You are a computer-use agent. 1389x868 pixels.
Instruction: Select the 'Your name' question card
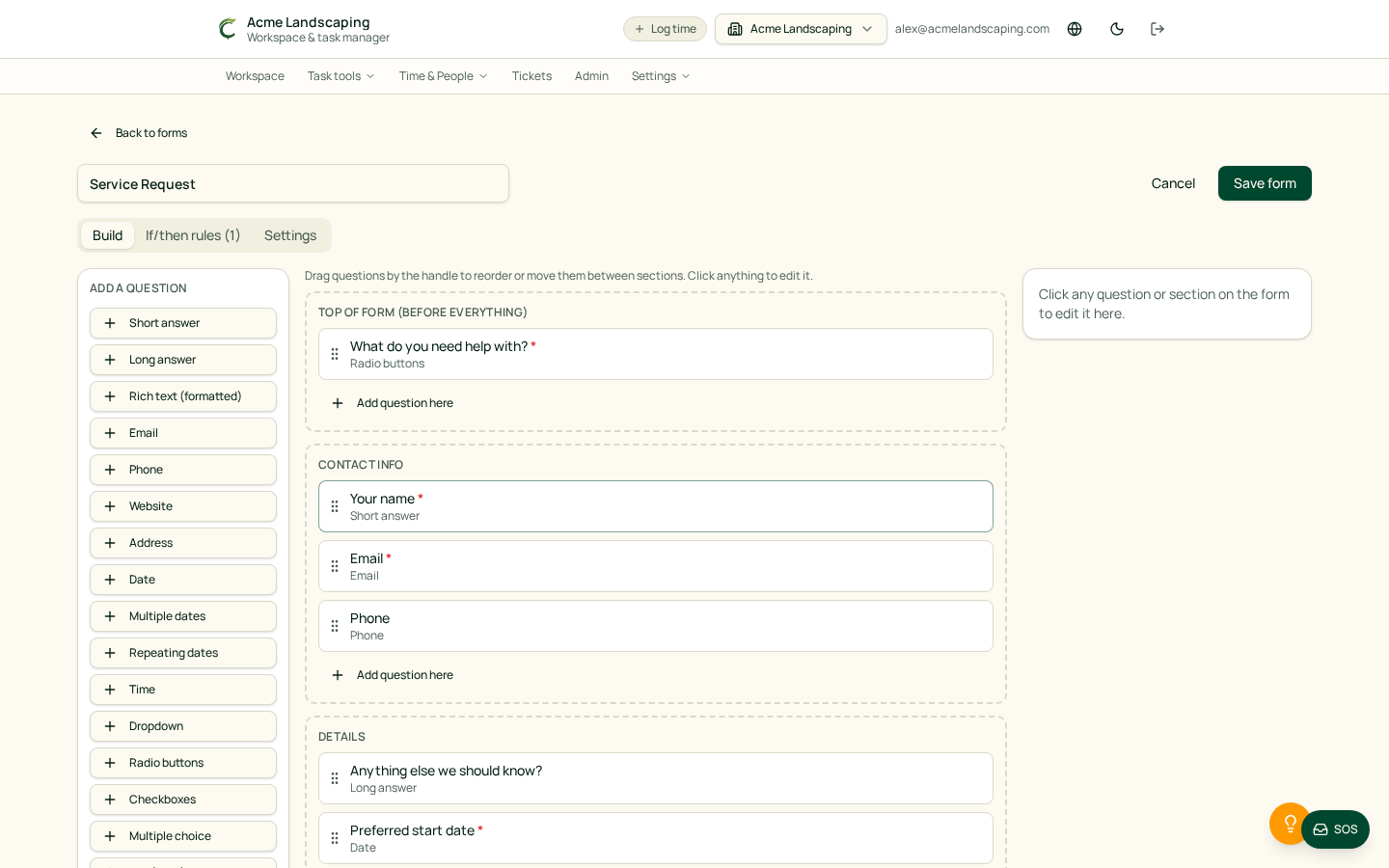pos(656,506)
